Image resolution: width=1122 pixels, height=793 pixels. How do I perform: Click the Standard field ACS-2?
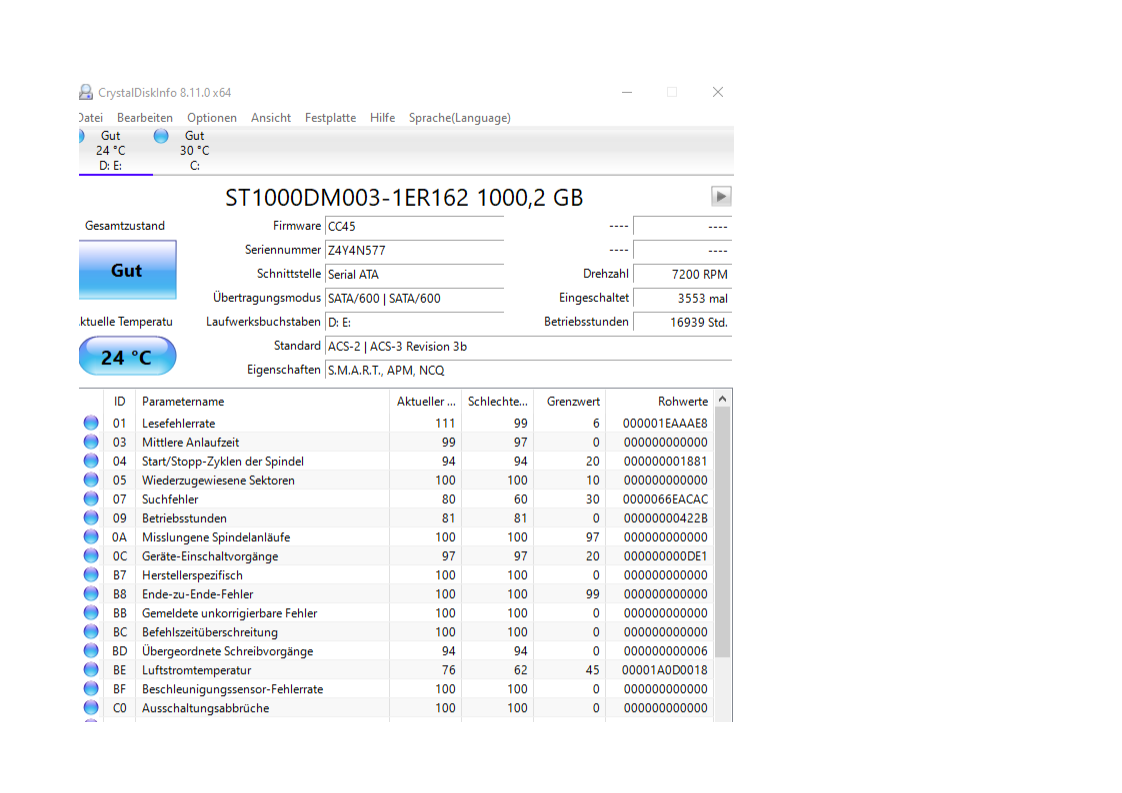point(528,346)
